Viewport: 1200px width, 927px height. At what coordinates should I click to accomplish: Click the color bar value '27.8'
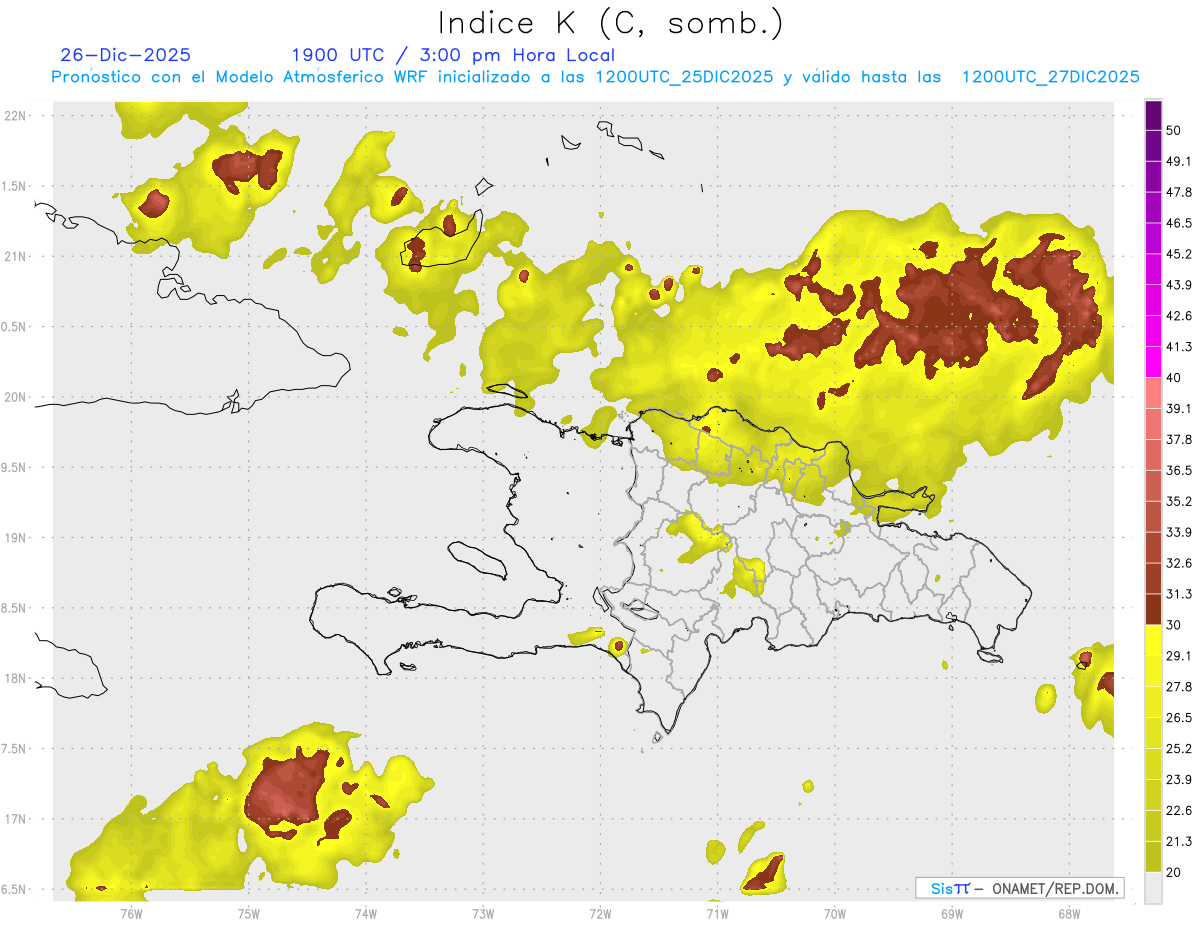pos(1180,687)
